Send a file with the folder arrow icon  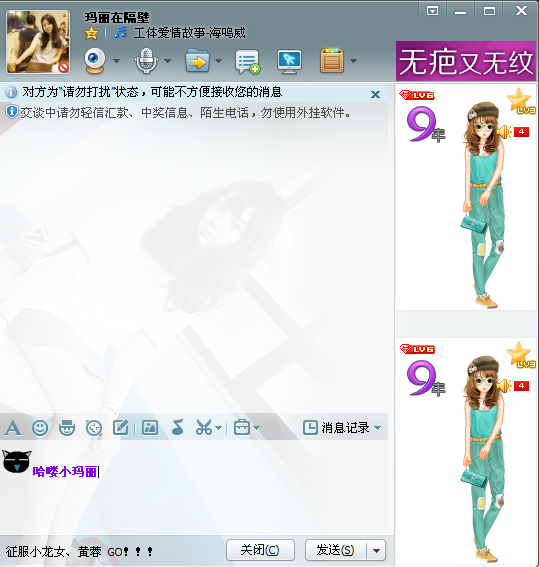coord(197,61)
